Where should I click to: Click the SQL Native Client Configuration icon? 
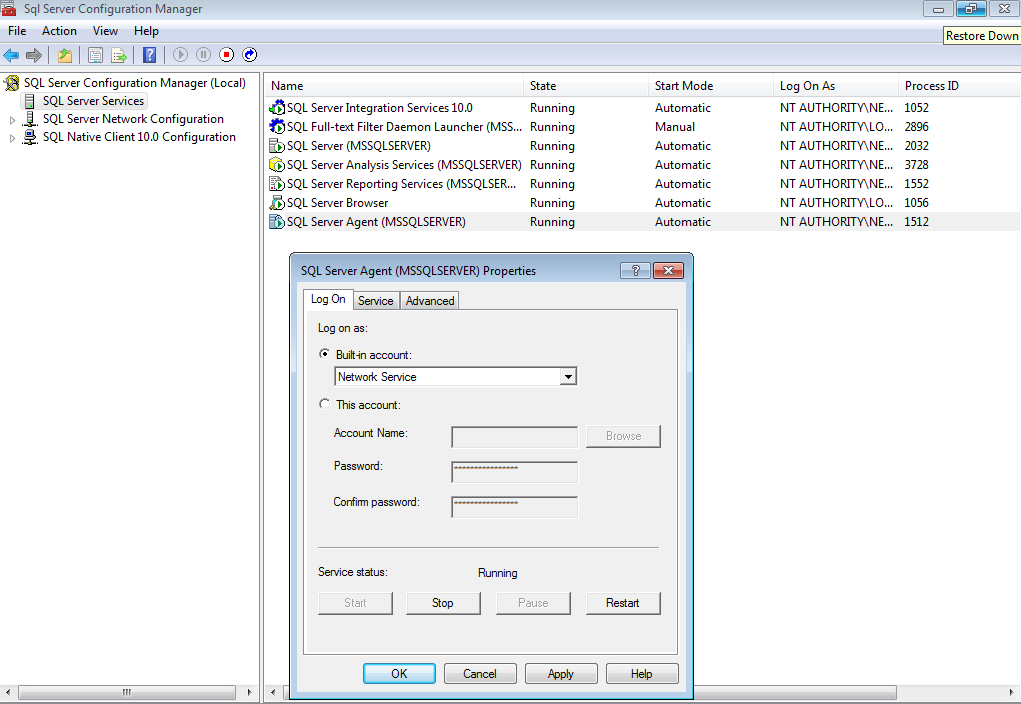point(29,137)
